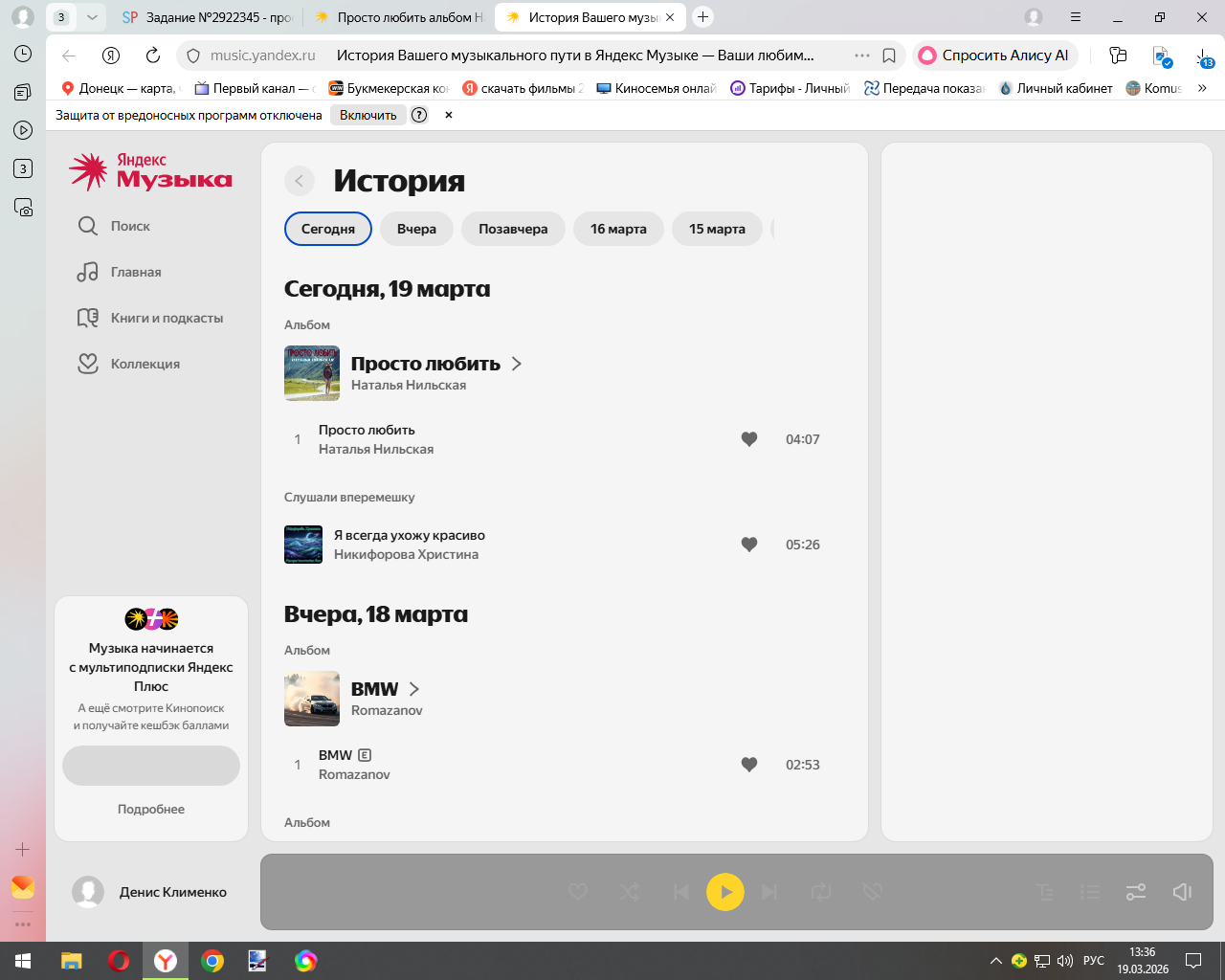The image size is (1225, 980).
Task: Open the Первый канал bookmark
Action: click(254, 88)
